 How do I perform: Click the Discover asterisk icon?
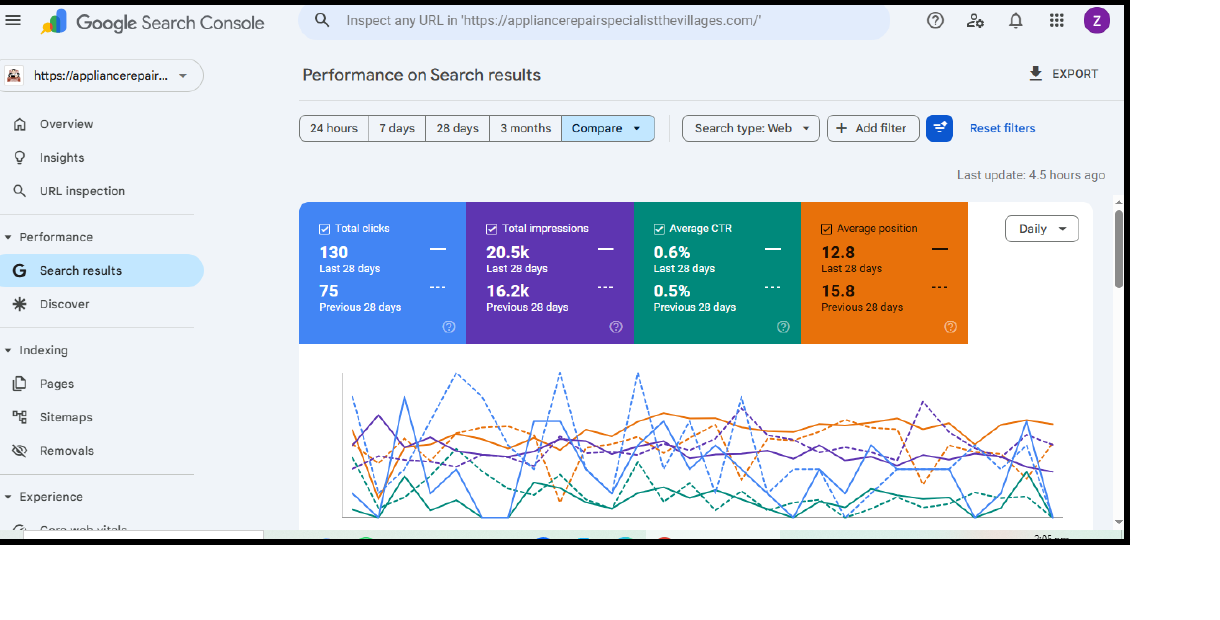pyautogui.click(x=19, y=304)
